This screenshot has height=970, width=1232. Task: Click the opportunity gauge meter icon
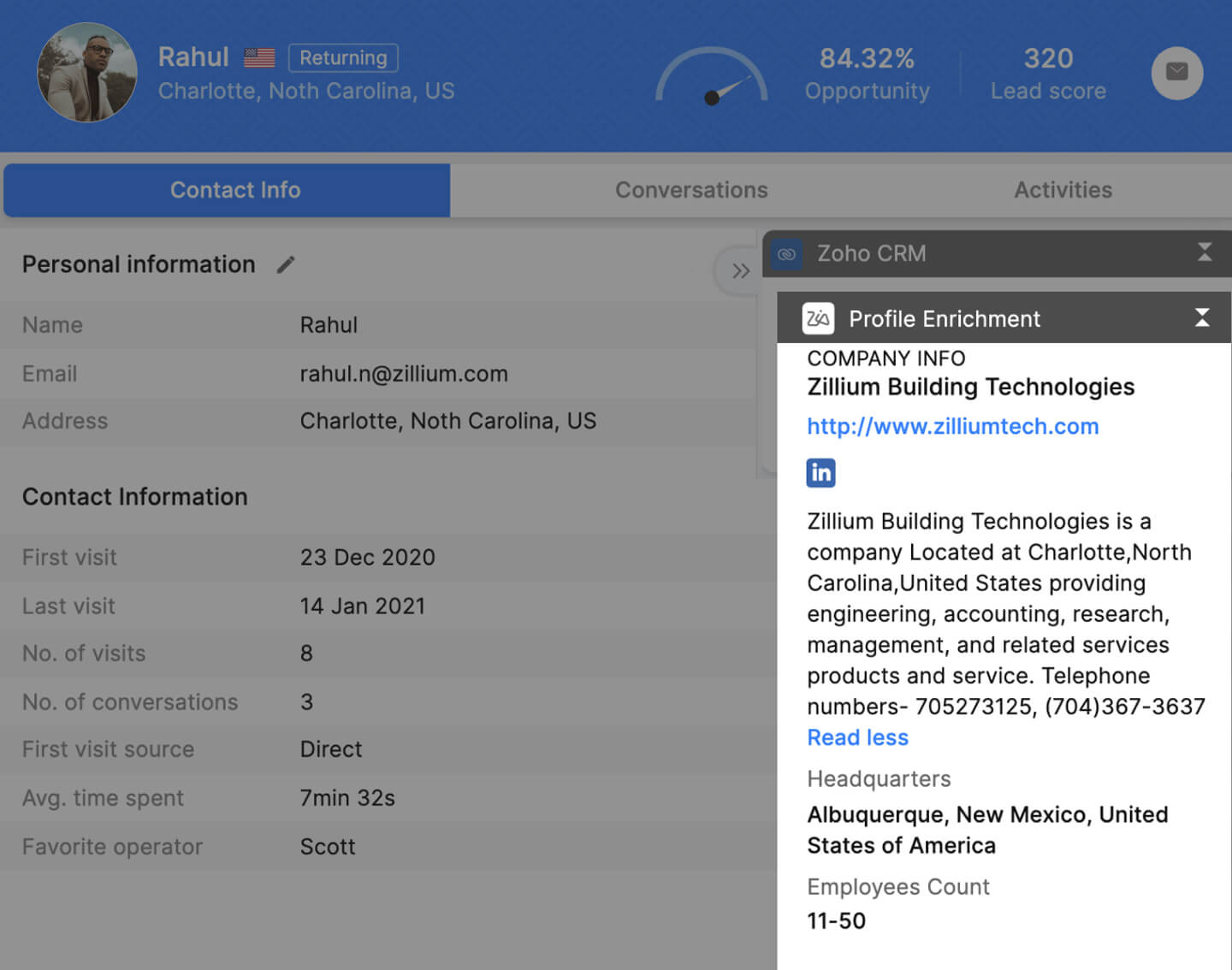[x=711, y=77]
